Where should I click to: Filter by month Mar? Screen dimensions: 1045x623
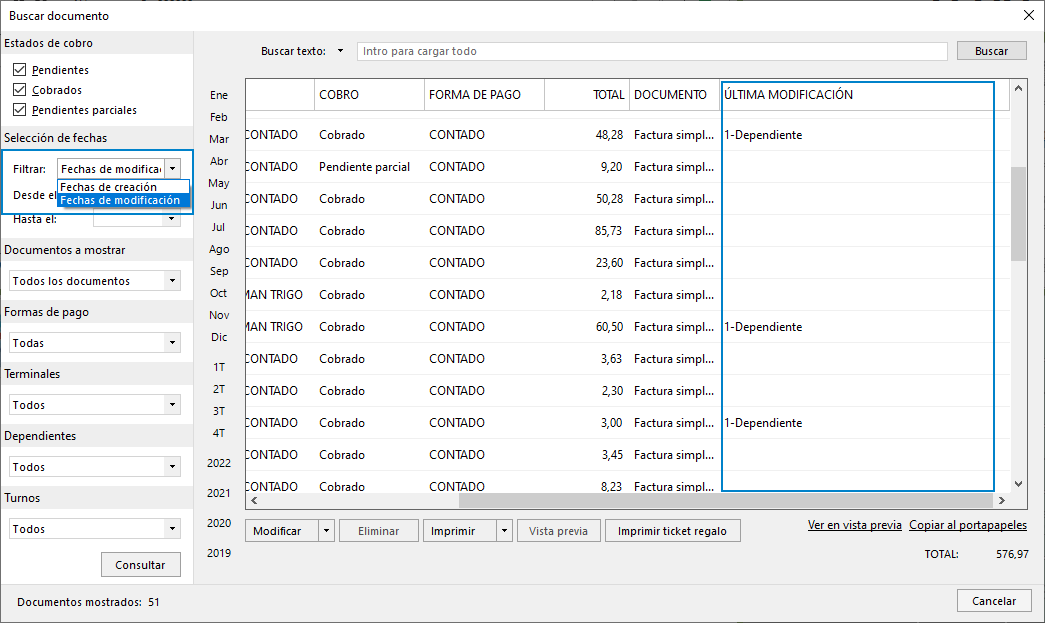click(x=219, y=139)
